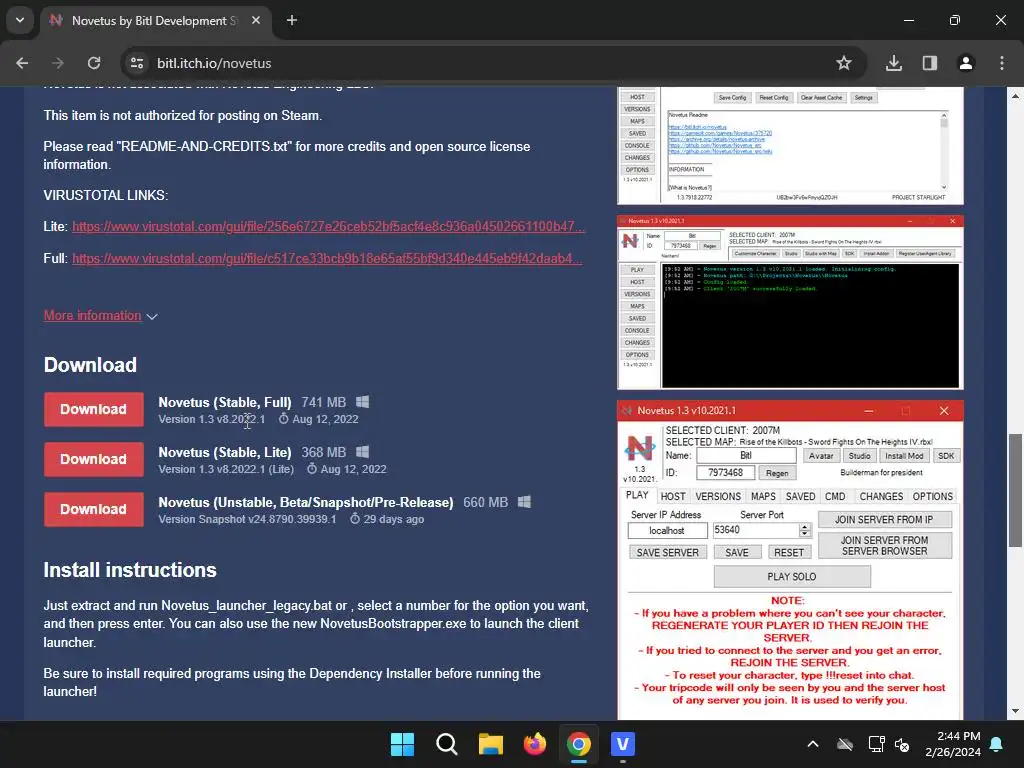The width and height of the screenshot is (1024, 768).
Task: Click the page vertical scrollbar thumb
Action: click(x=1015, y=490)
